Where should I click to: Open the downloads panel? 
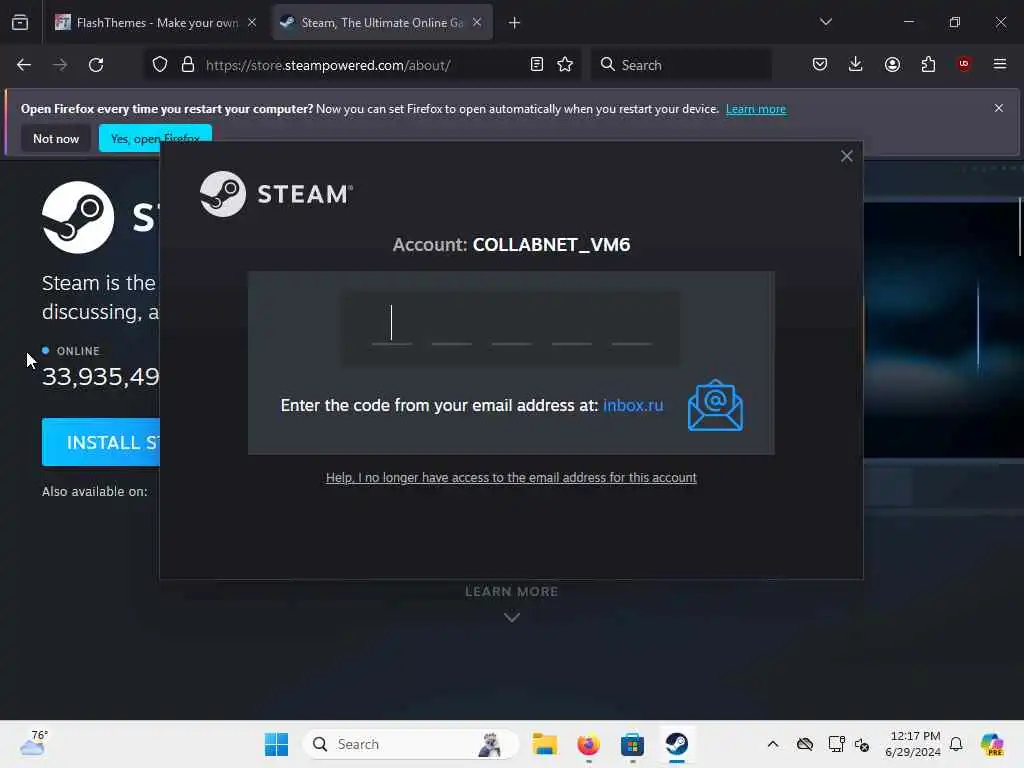[x=856, y=64]
